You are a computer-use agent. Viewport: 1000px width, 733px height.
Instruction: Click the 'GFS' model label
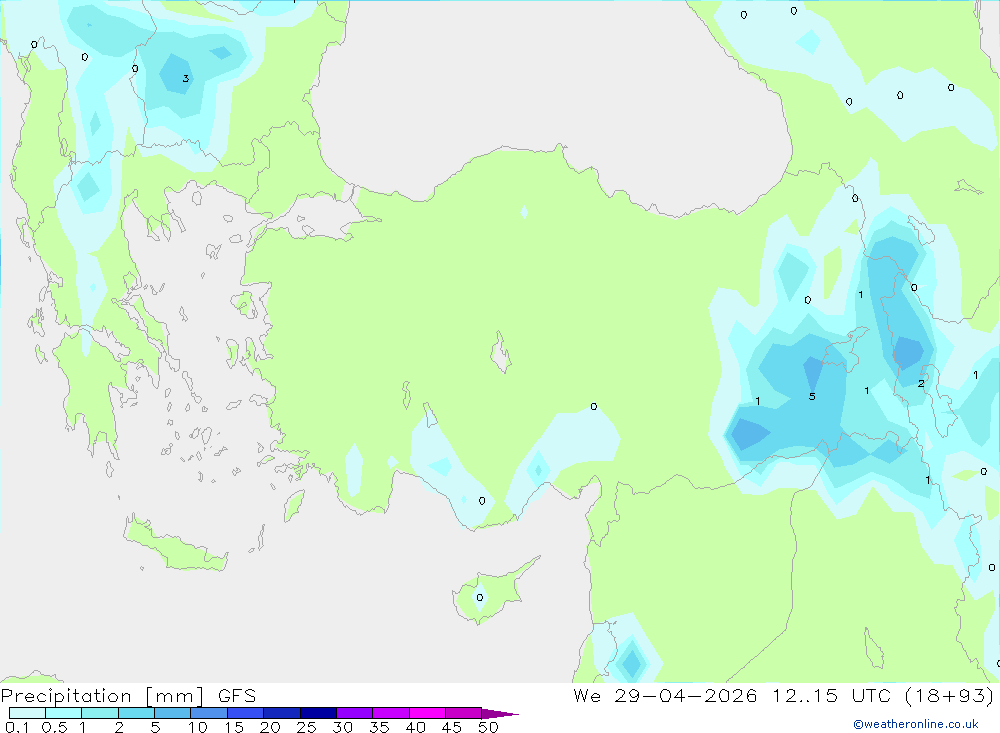[x=237, y=696]
